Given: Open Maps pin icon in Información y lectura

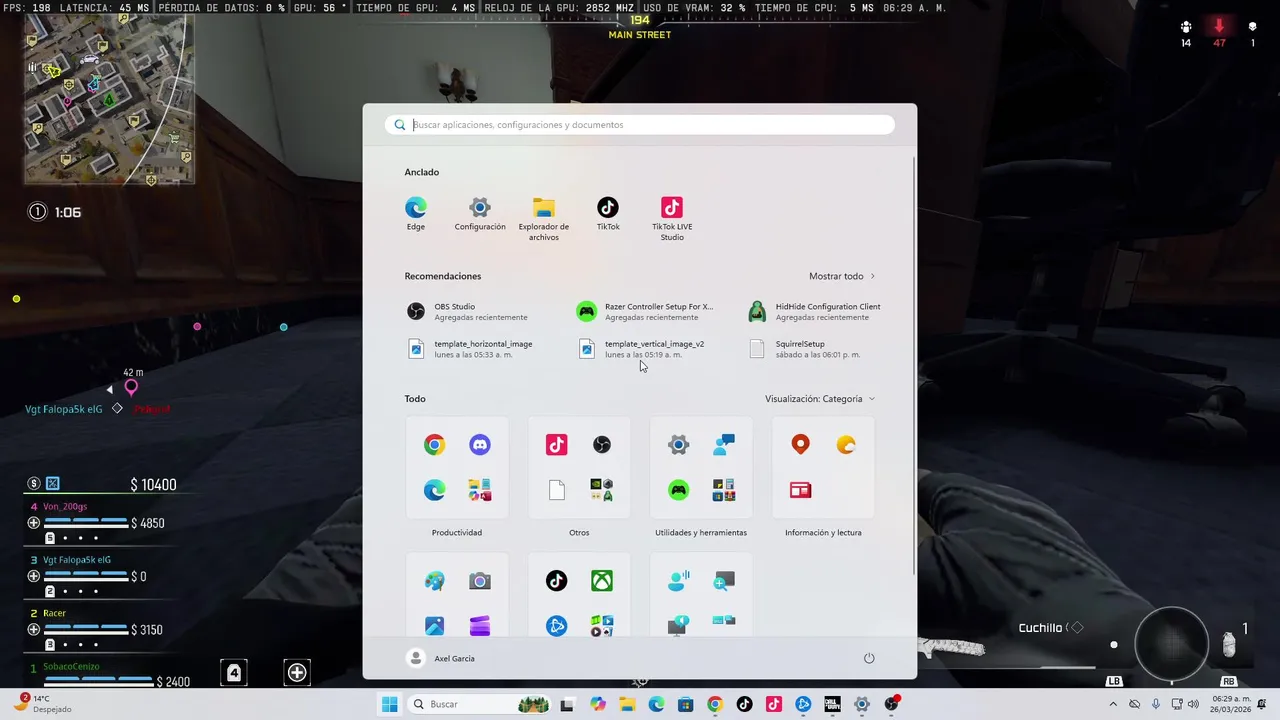Looking at the screenshot, I should [x=800, y=445].
